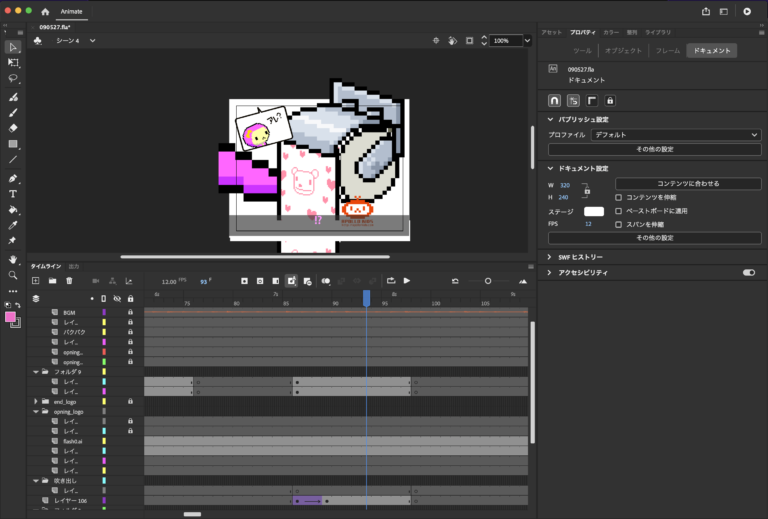This screenshot has height=519, width=768.
Task: Select the Hand tool
Action: (x=13, y=259)
